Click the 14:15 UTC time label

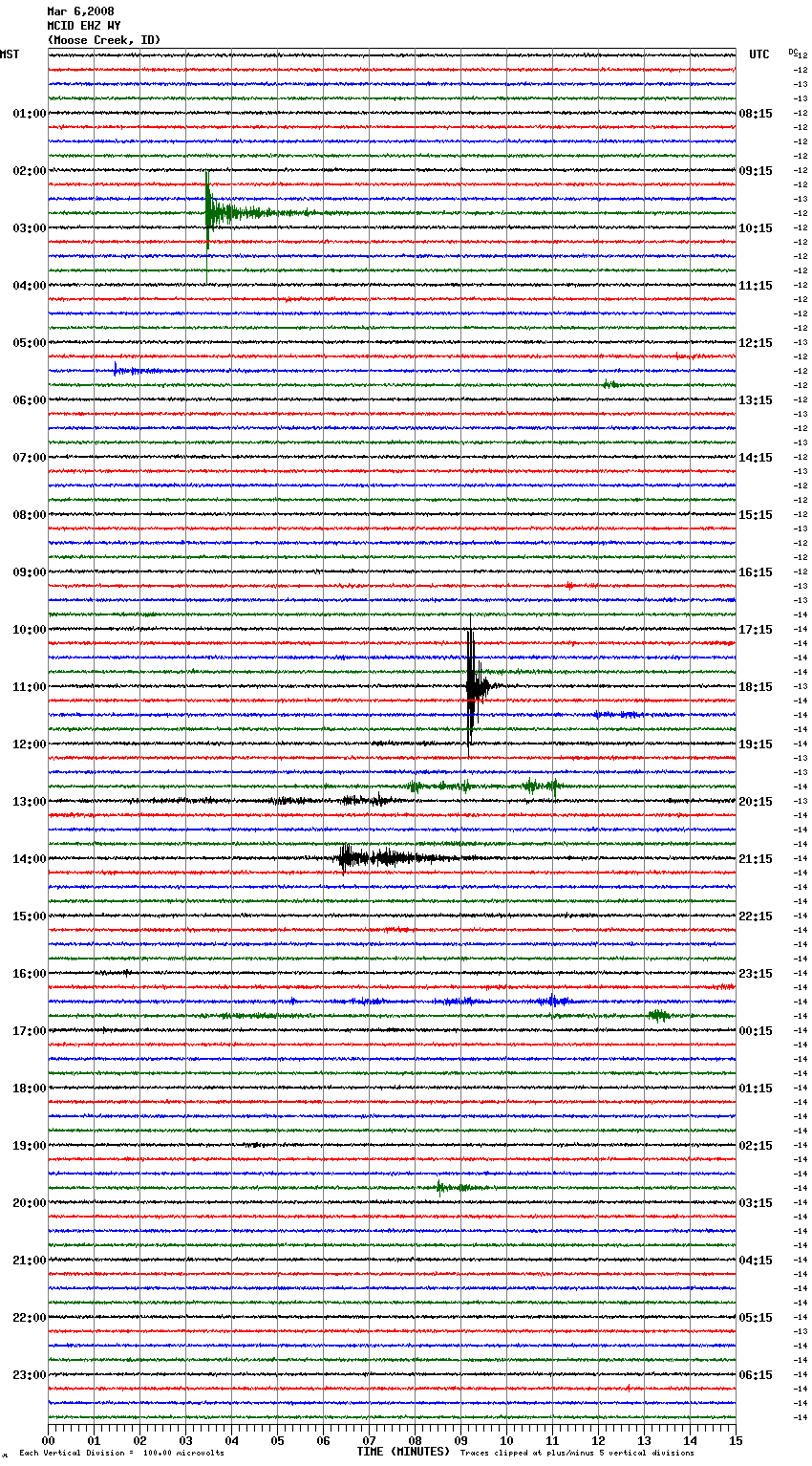tap(756, 458)
